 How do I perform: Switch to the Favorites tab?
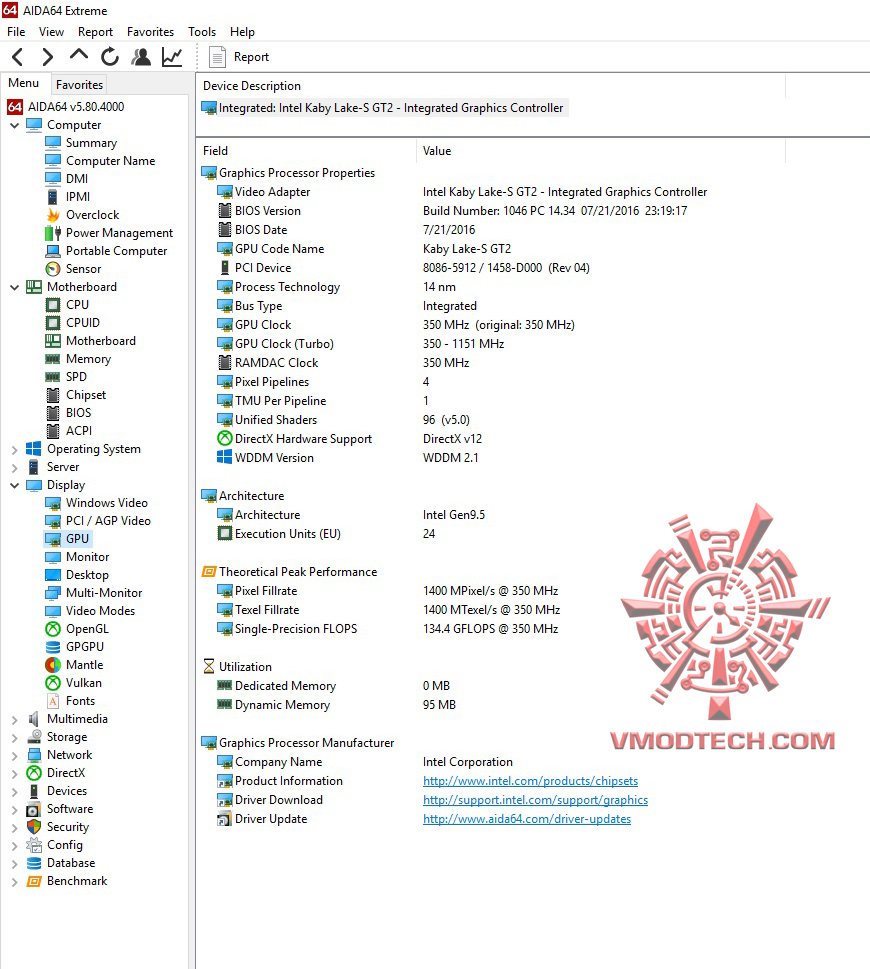(79, 85)
